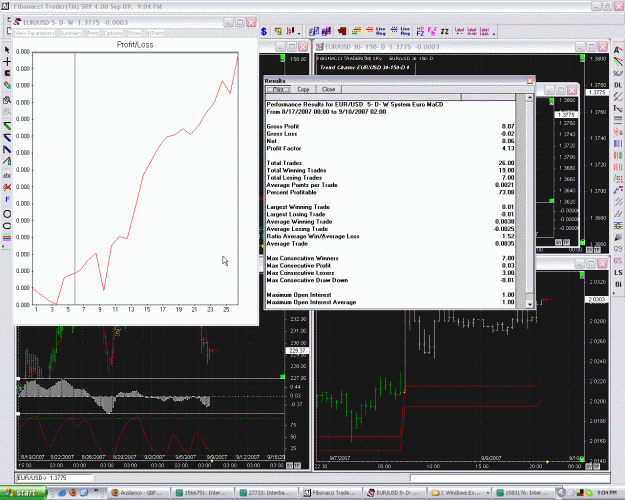Click the red HP FZ toolbar icon
625x500 pixels.
tap(420, 31)
